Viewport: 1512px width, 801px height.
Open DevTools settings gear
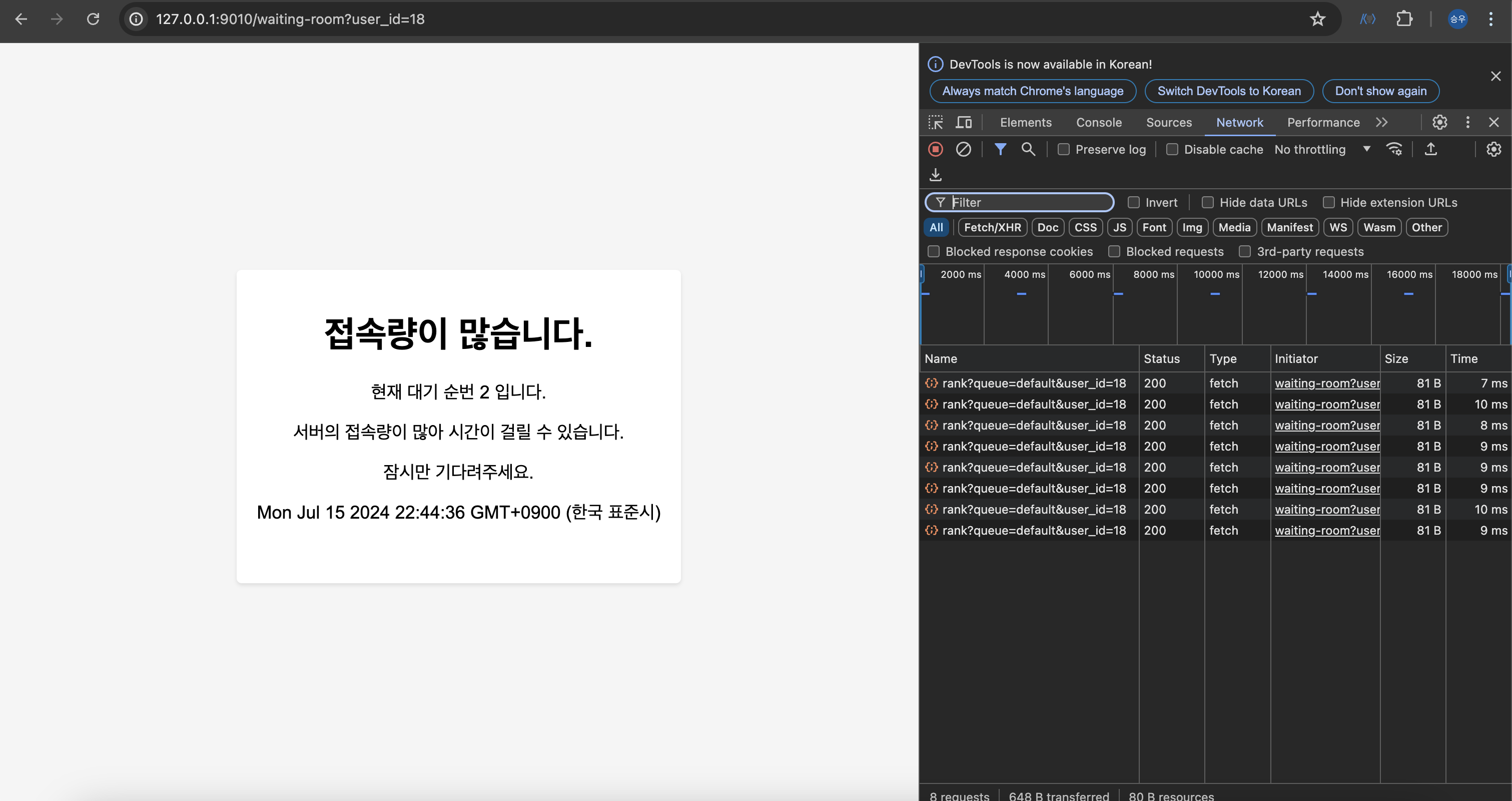[1439, 122]
